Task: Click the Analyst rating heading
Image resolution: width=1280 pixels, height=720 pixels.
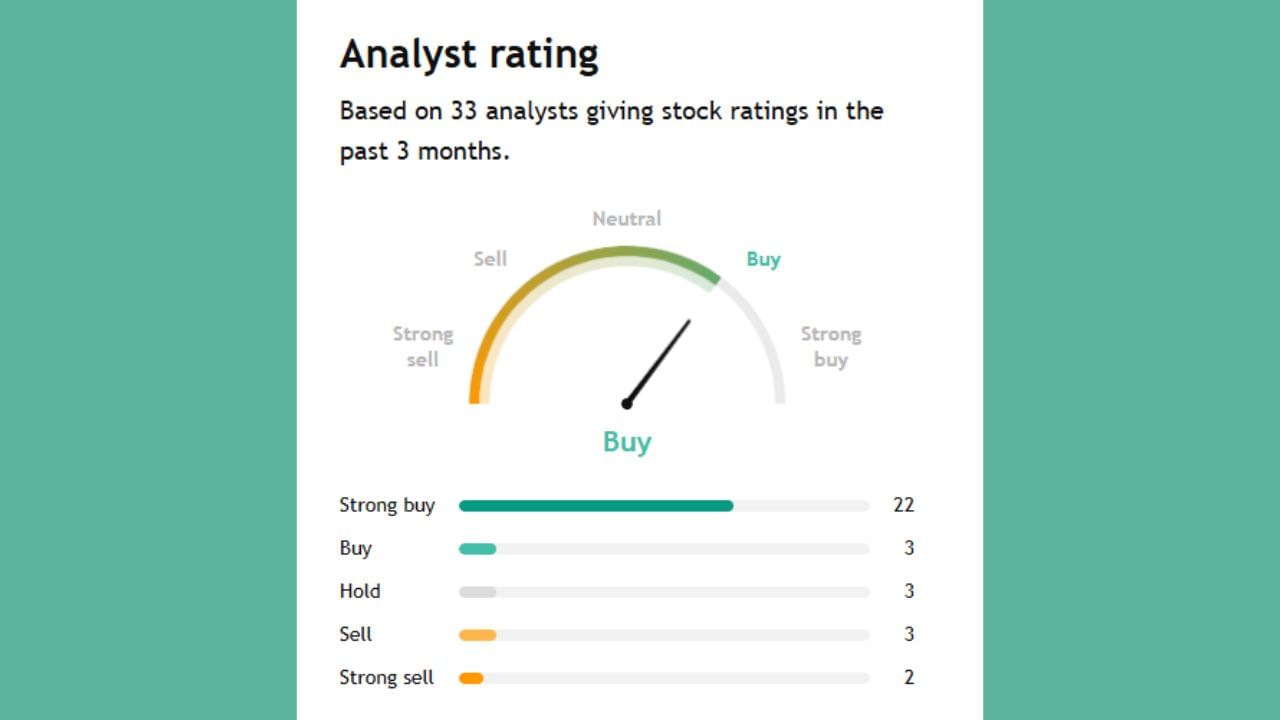Action: (x=469, y=54)
